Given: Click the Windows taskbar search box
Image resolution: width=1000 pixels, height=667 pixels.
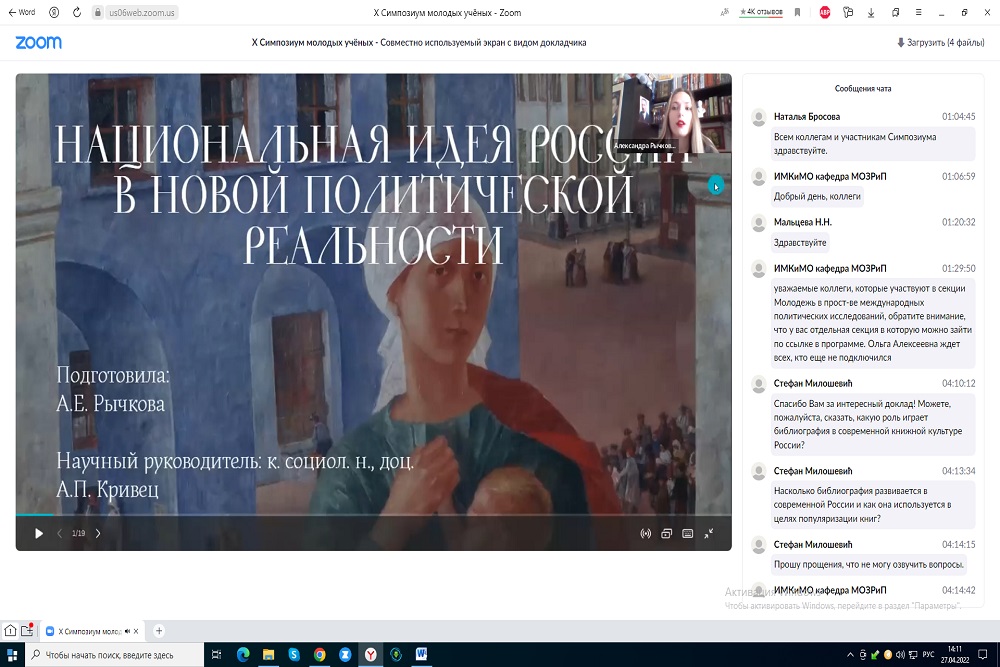Looking at the screenshot, I should point(110,655).
